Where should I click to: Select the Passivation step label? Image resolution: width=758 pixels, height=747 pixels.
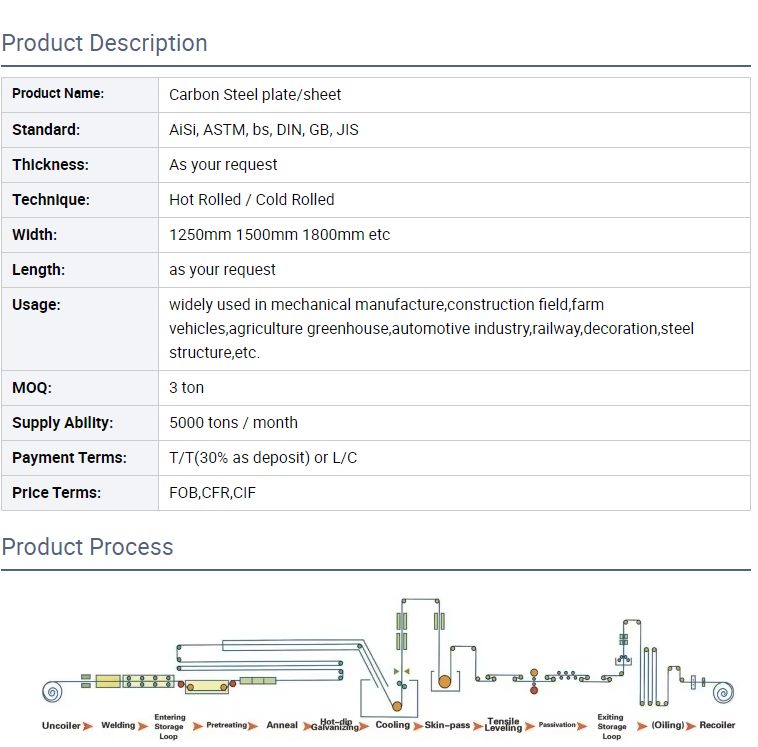click(x=557, y=725)
